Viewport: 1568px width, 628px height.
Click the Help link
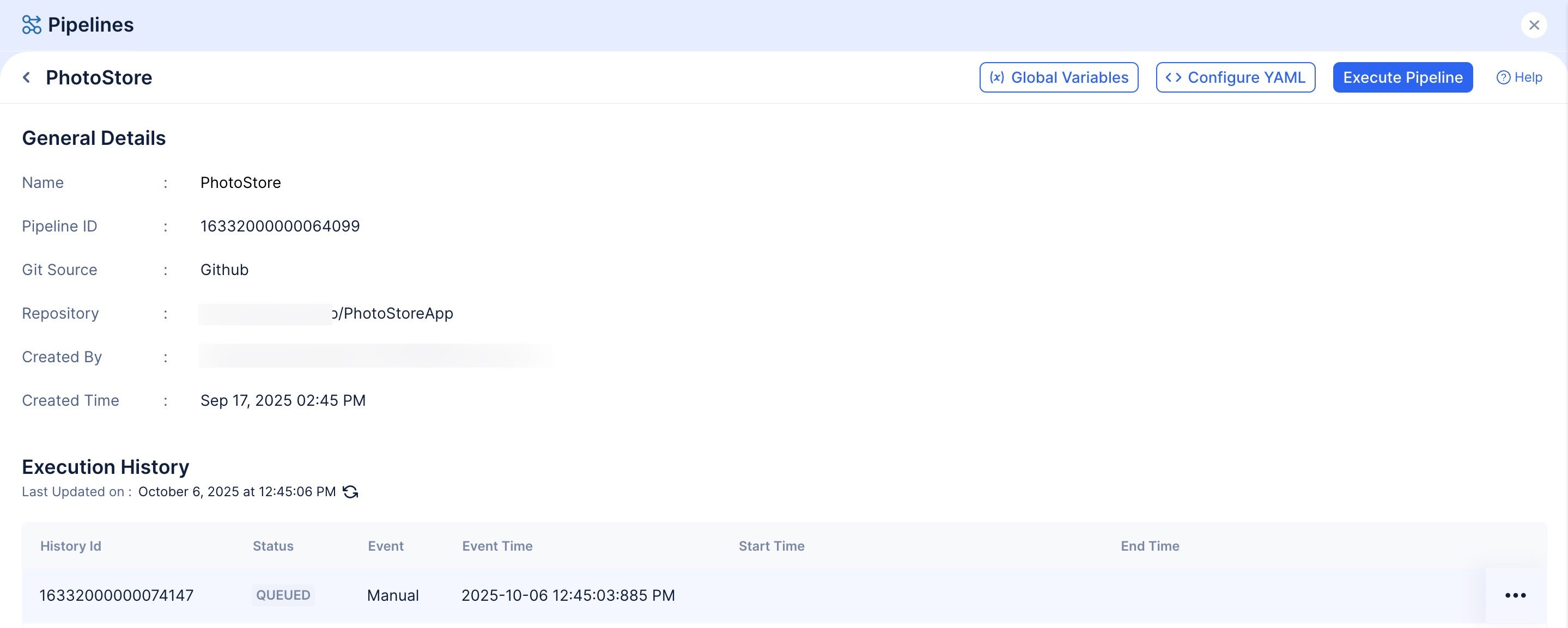[x=1528, y=77]
